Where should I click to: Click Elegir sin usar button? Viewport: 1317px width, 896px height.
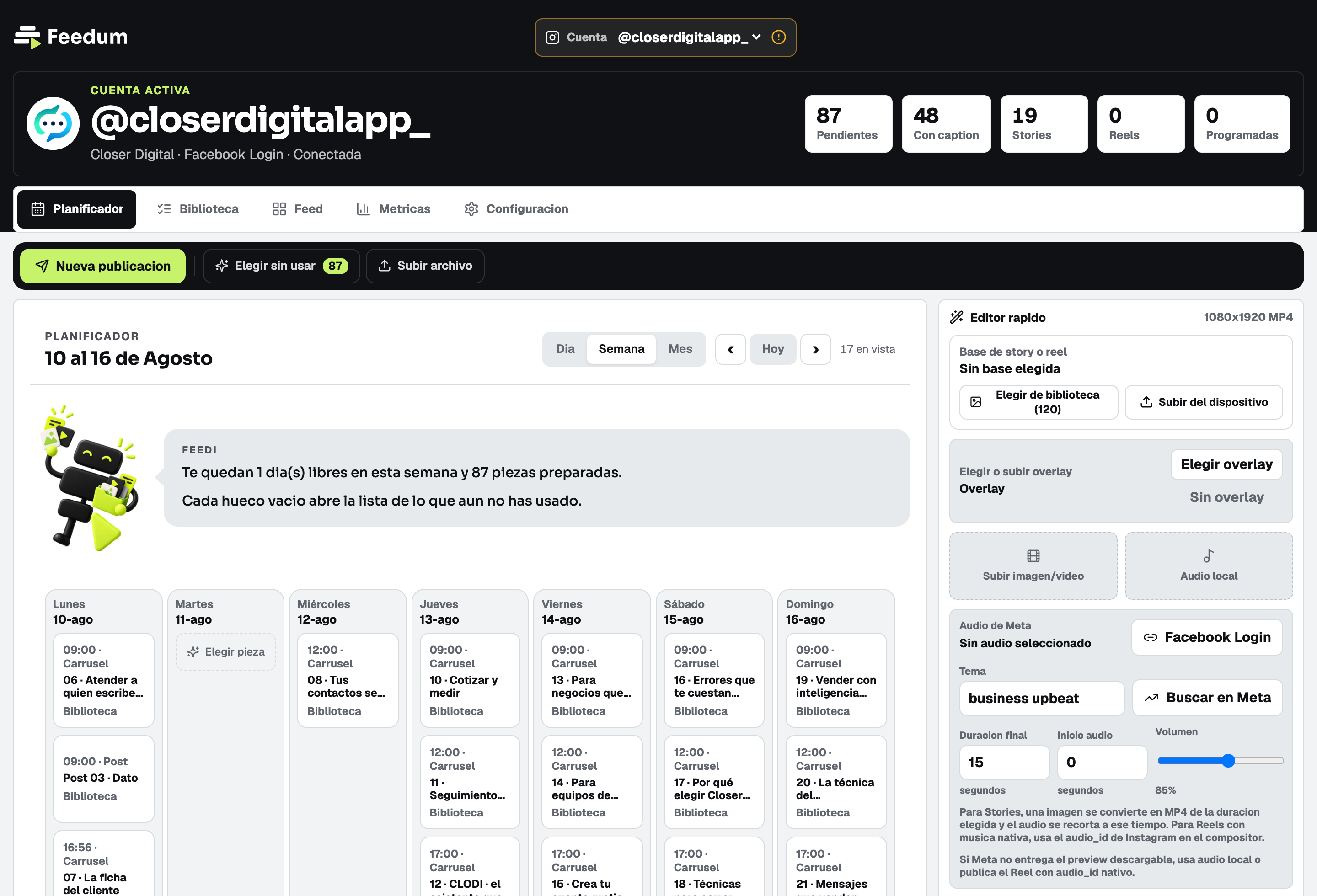click(282, 266)
